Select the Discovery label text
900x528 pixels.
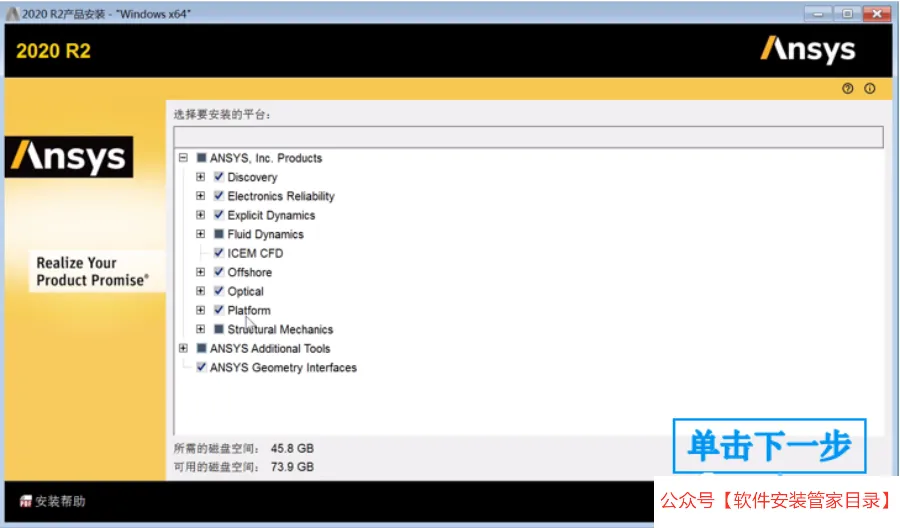[x=252, y=177]
